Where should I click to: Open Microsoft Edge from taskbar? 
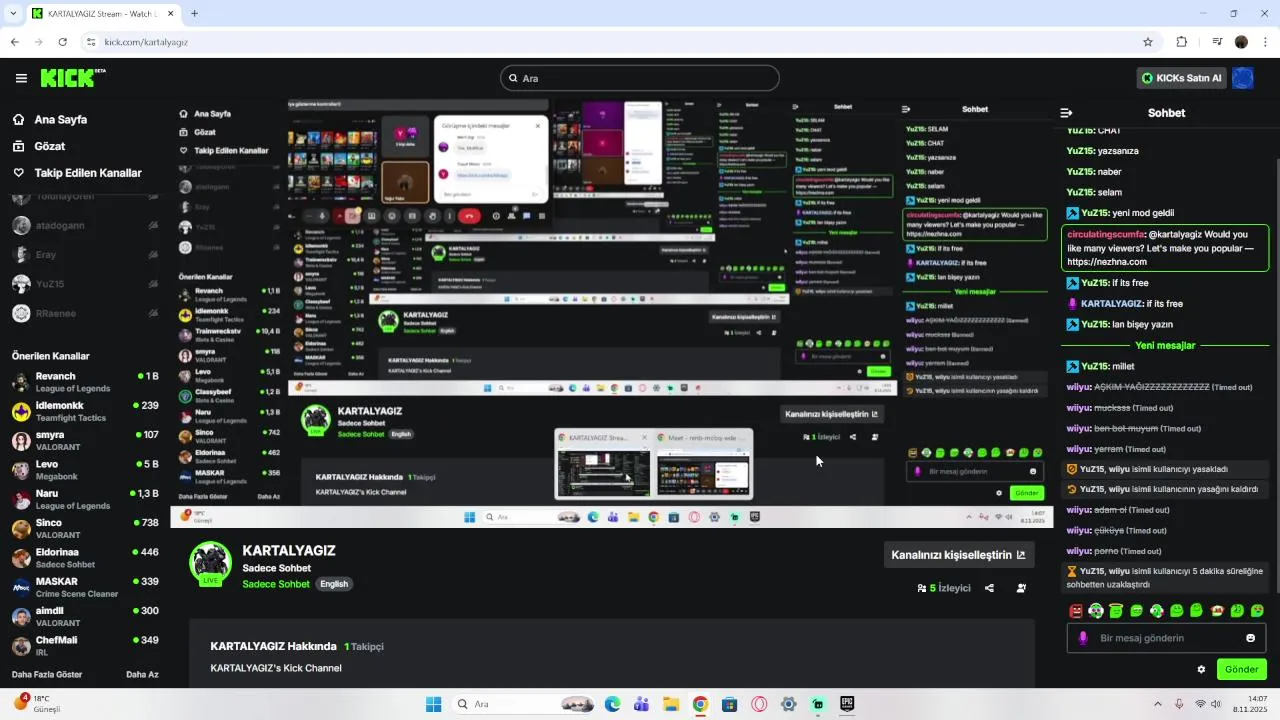612,704
